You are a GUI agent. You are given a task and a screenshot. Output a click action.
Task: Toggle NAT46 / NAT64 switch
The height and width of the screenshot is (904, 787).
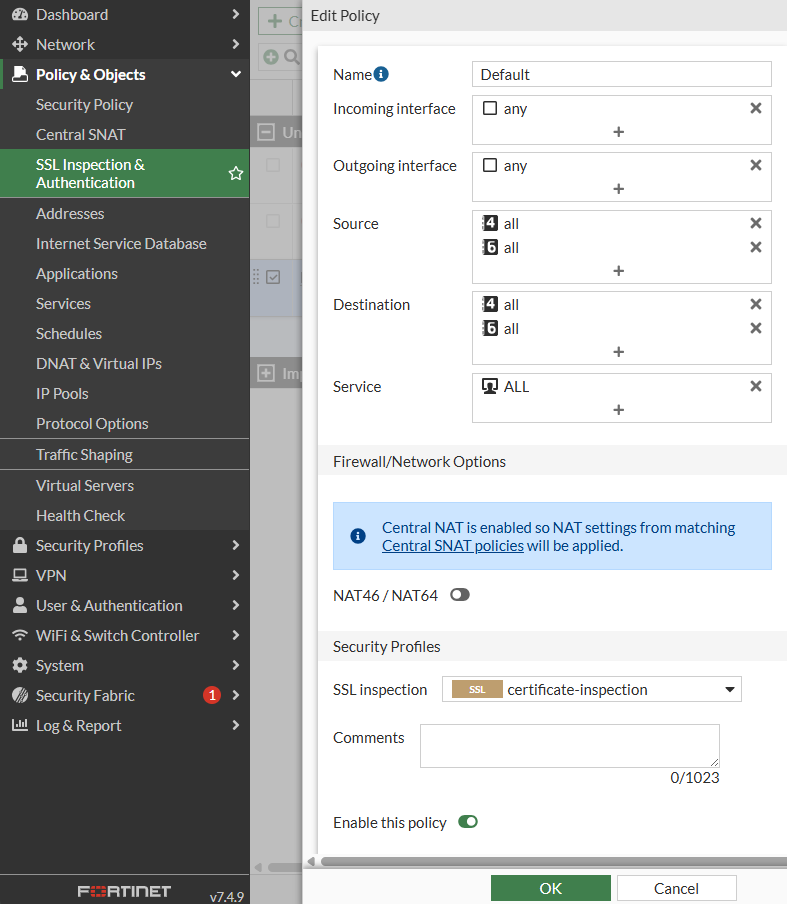459,595
